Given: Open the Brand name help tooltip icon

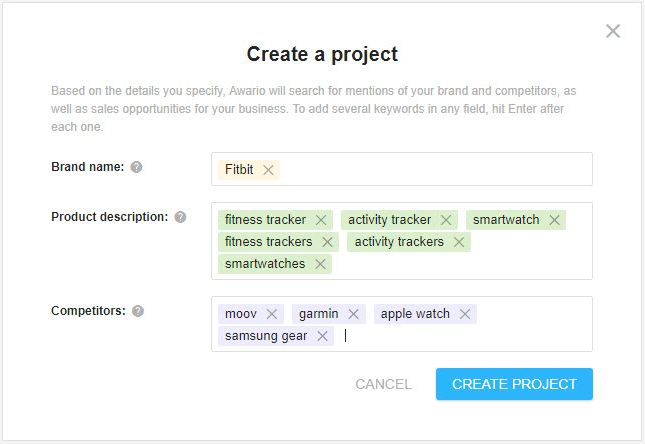Looking at the screenshot, I should click(x=136, y=167).
